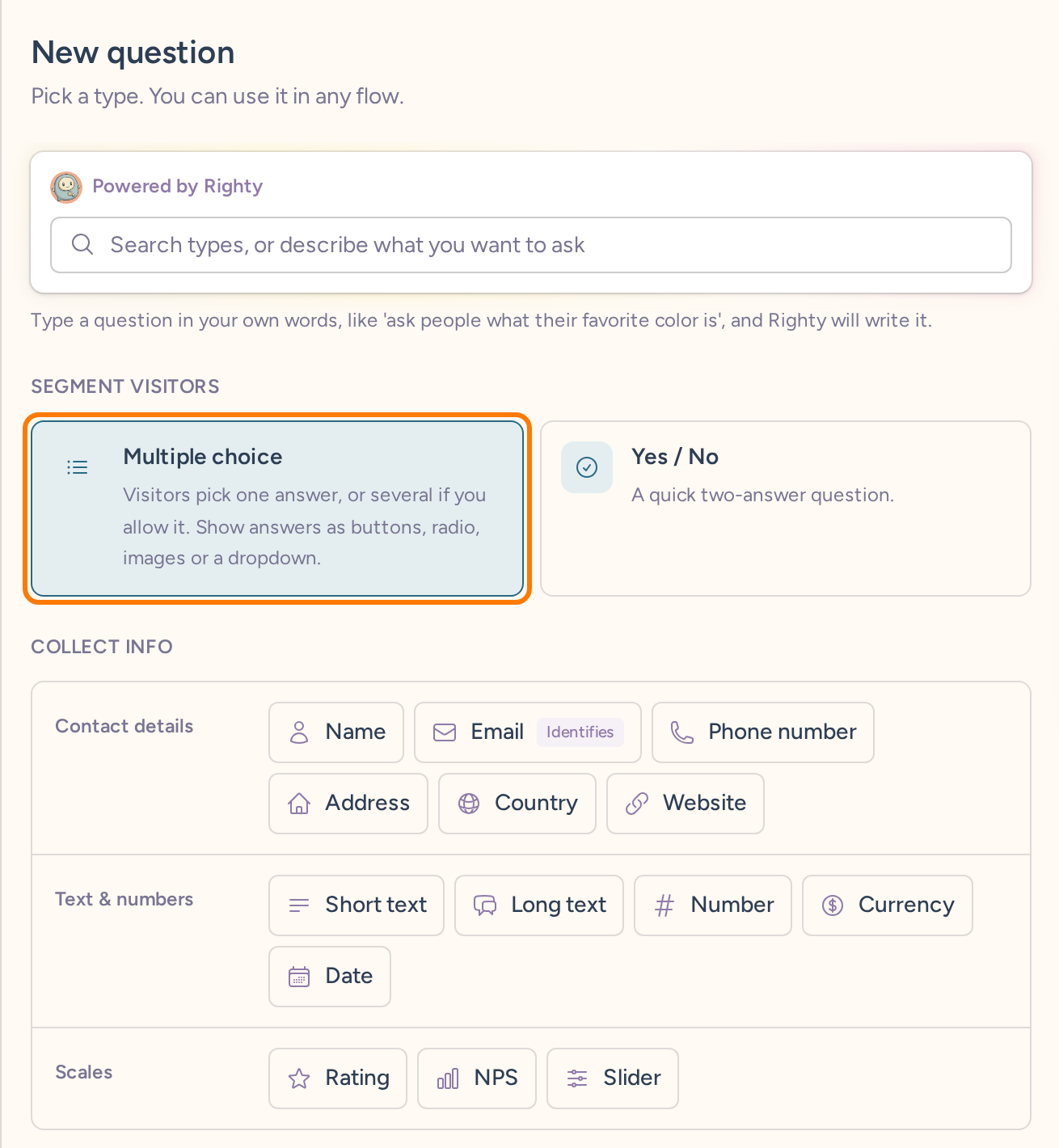Add a Rating scale question
Viewport: 1059px width, 1148px height.
pos(338,1078)
